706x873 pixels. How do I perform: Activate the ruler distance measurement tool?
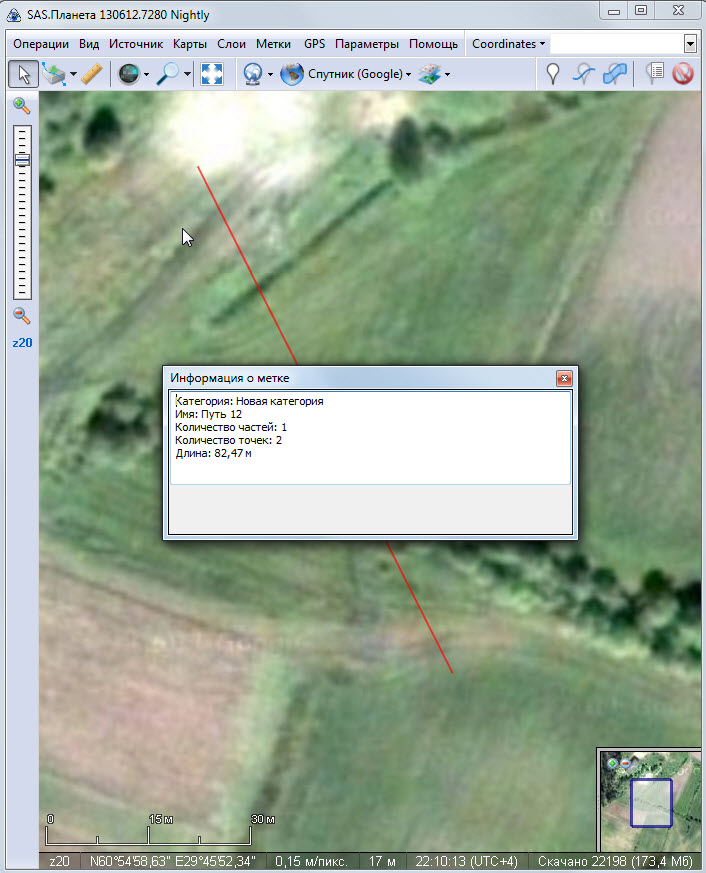pos(92,74)
